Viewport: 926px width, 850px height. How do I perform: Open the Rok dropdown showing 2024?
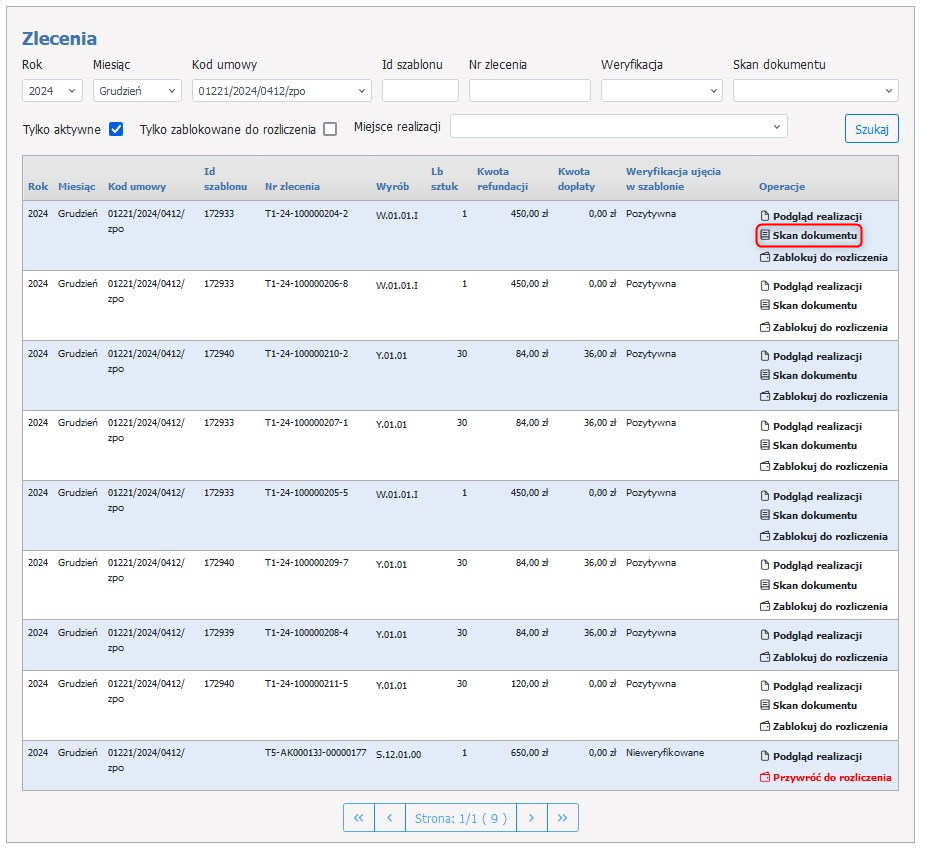click(53, 91)
